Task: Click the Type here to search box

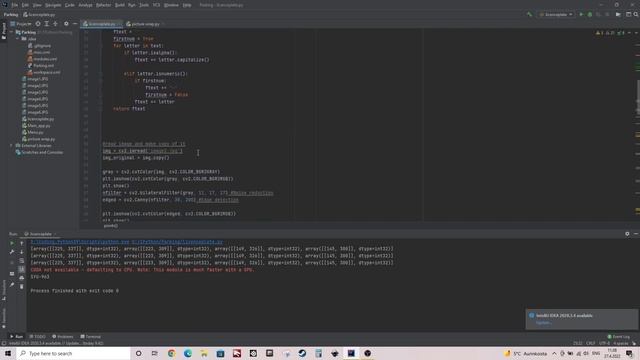Action: coord(73,353)
